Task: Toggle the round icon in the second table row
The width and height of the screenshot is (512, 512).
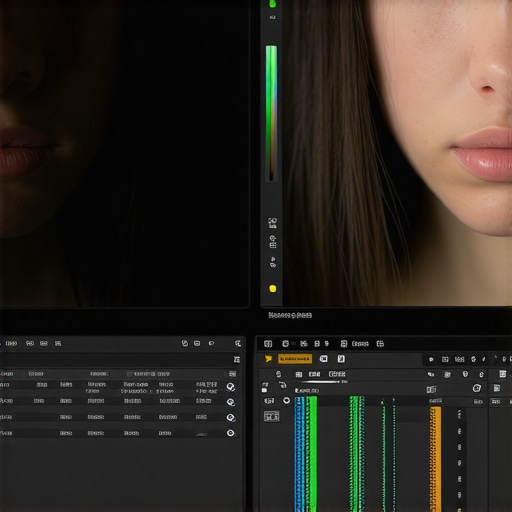Action: [x=231, y=402]
